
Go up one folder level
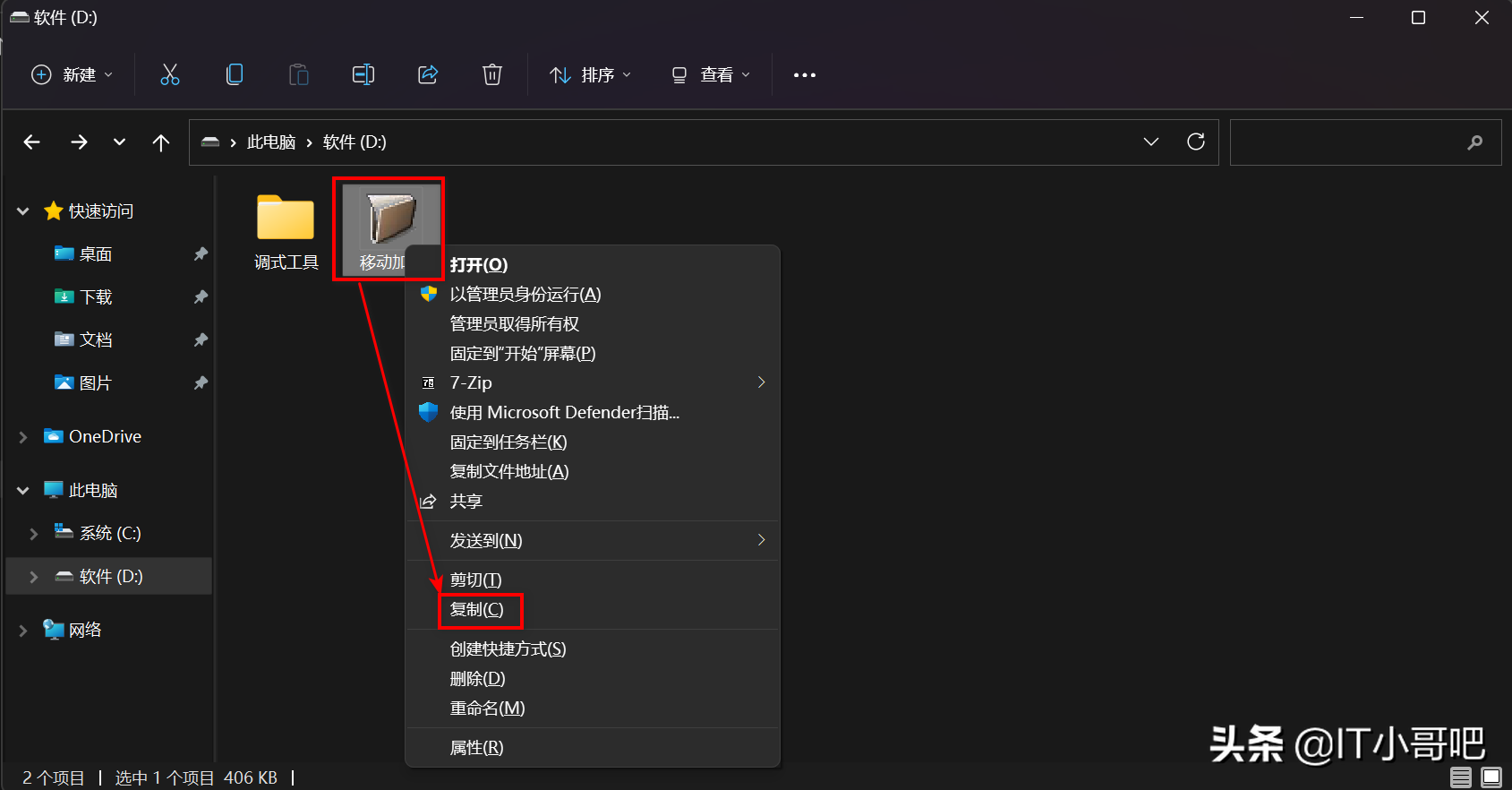point(161,142)
